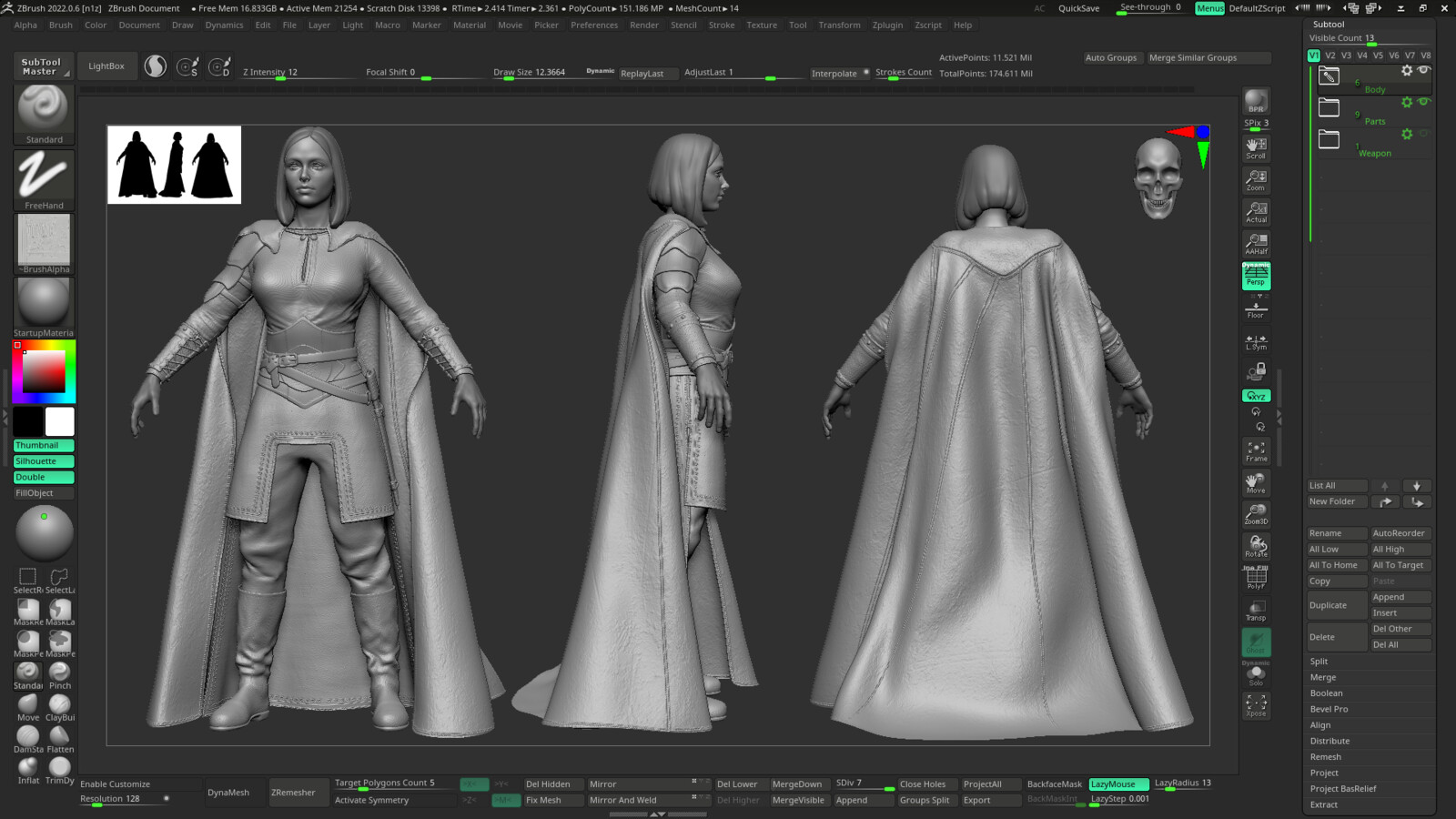Open the Transform menu
The image size is (1456, 819).
coord(839,25)
